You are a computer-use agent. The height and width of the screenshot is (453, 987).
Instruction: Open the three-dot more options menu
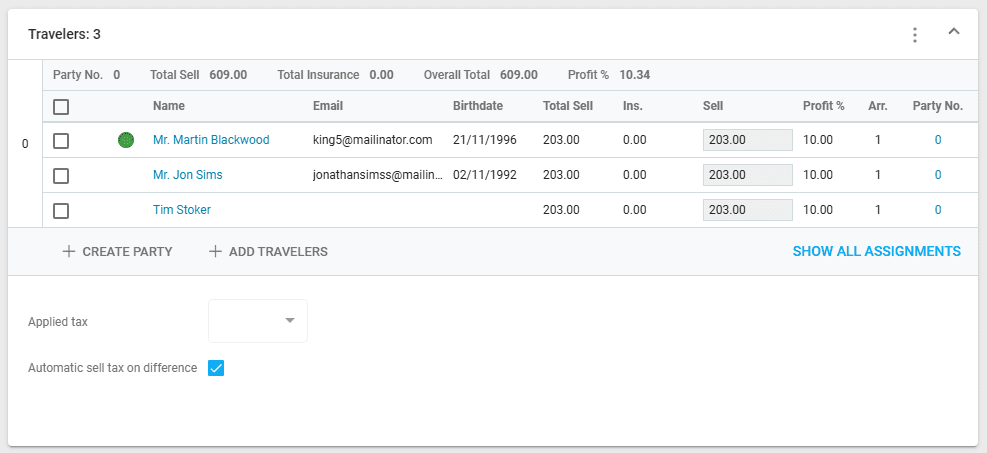pyautogui.click(x=915, y=35)
